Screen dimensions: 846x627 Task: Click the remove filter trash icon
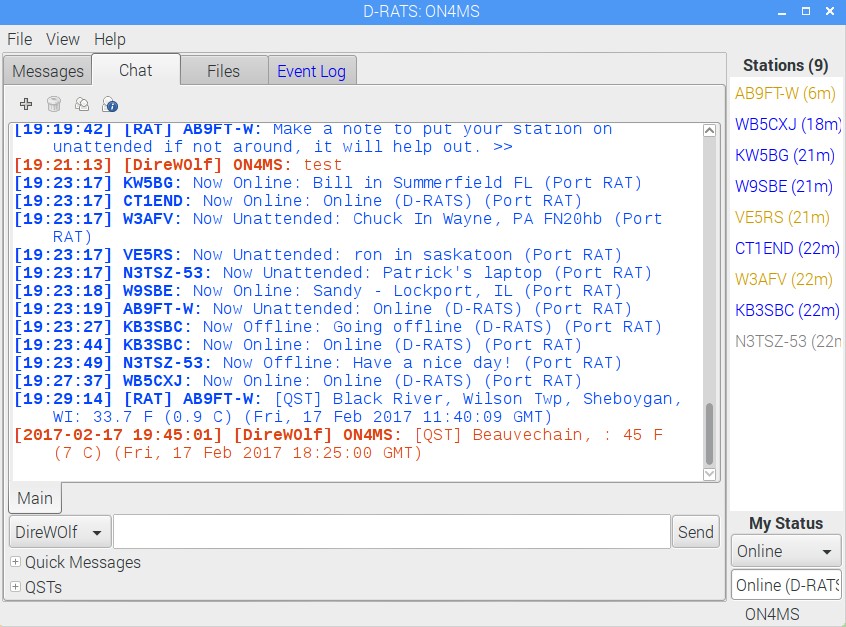[54, 104]
